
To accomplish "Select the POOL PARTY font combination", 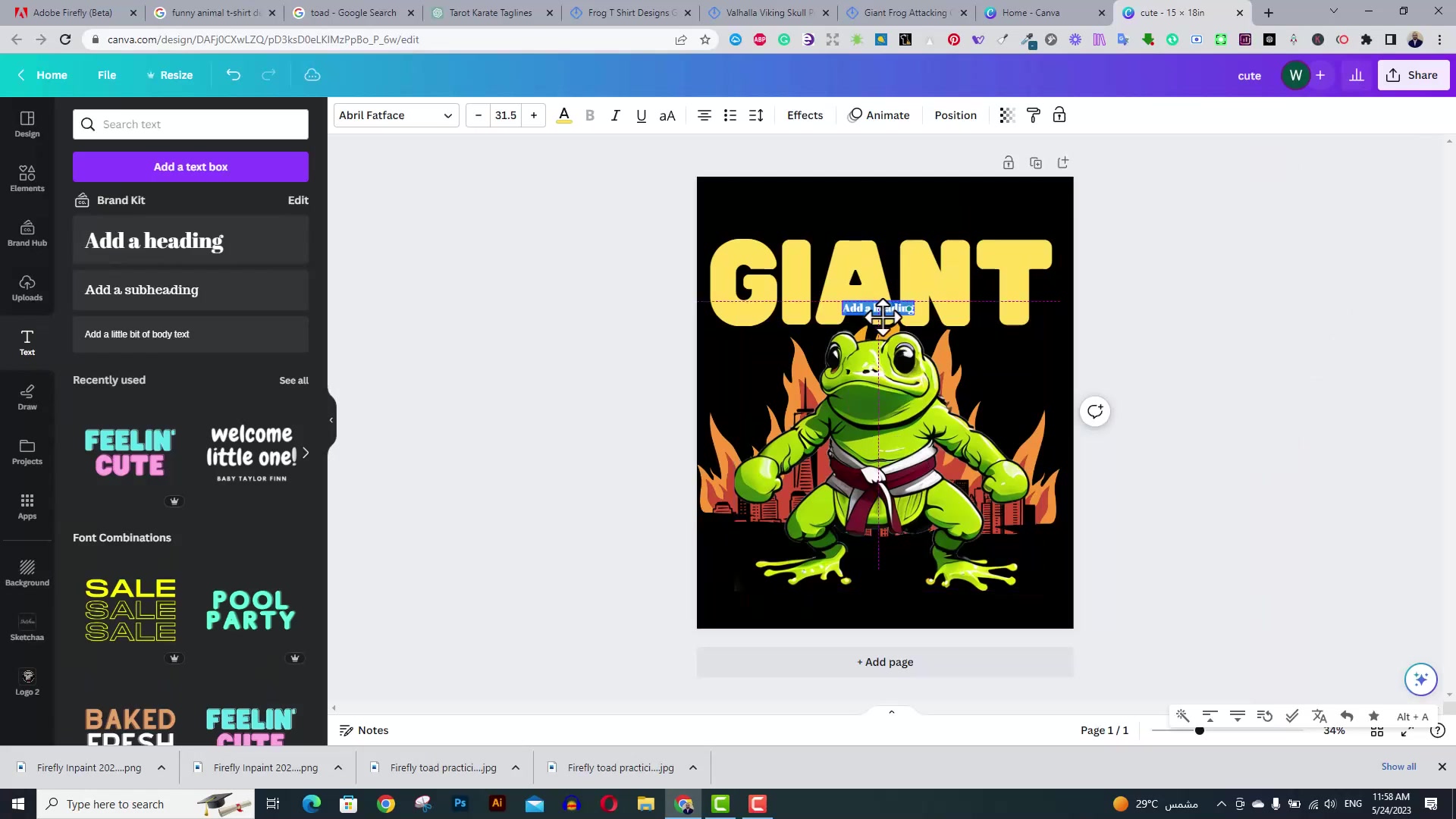I will point(251,610).
